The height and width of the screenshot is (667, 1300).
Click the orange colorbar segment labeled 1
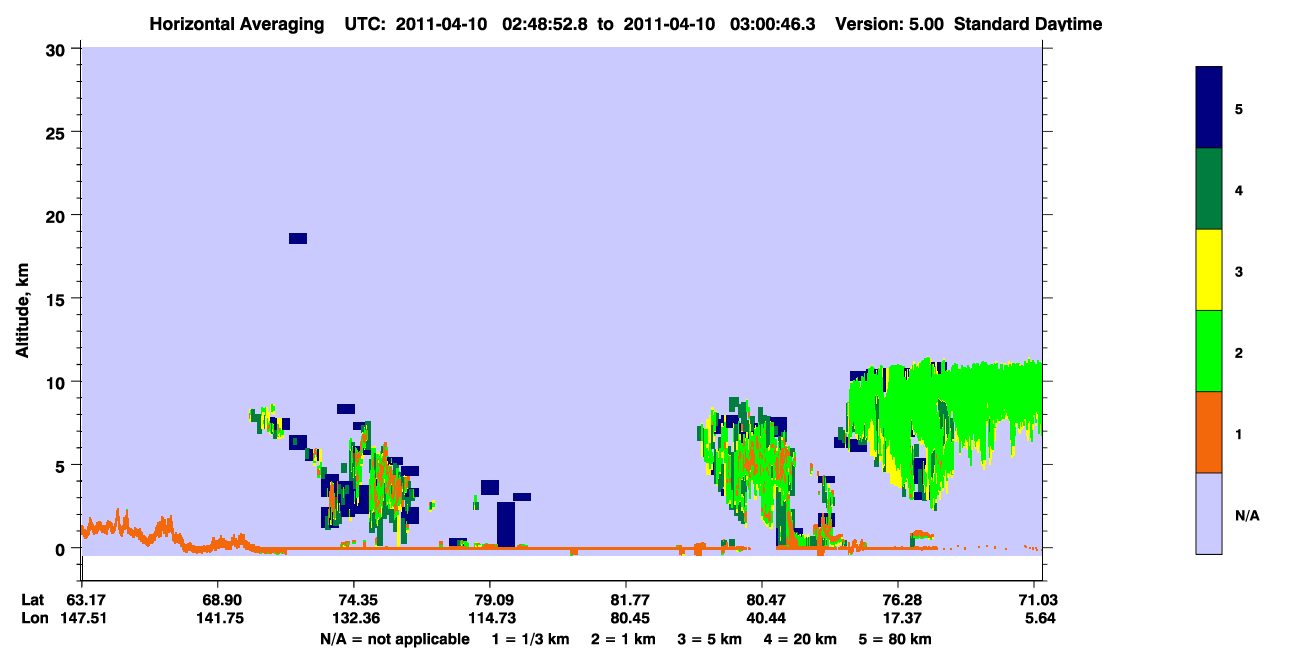(1209, 432)
